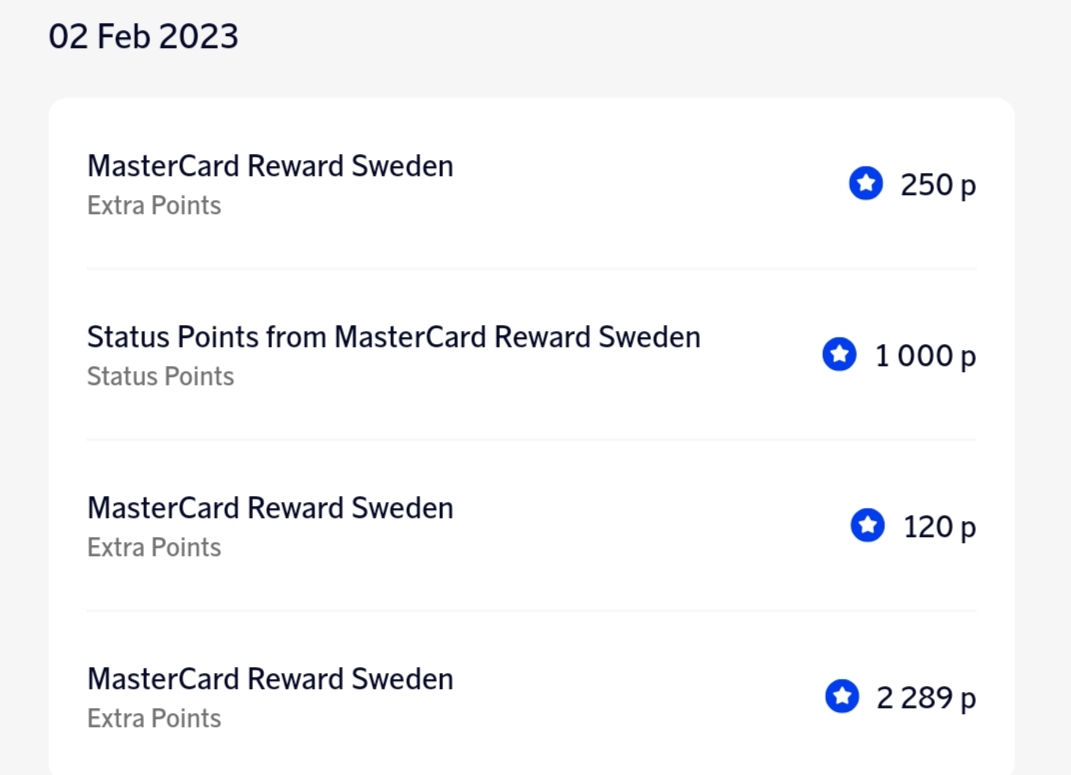Click the divider line below the 250 p entry
This screenshot has height=775, width=1071.
(x=531, y=269)
